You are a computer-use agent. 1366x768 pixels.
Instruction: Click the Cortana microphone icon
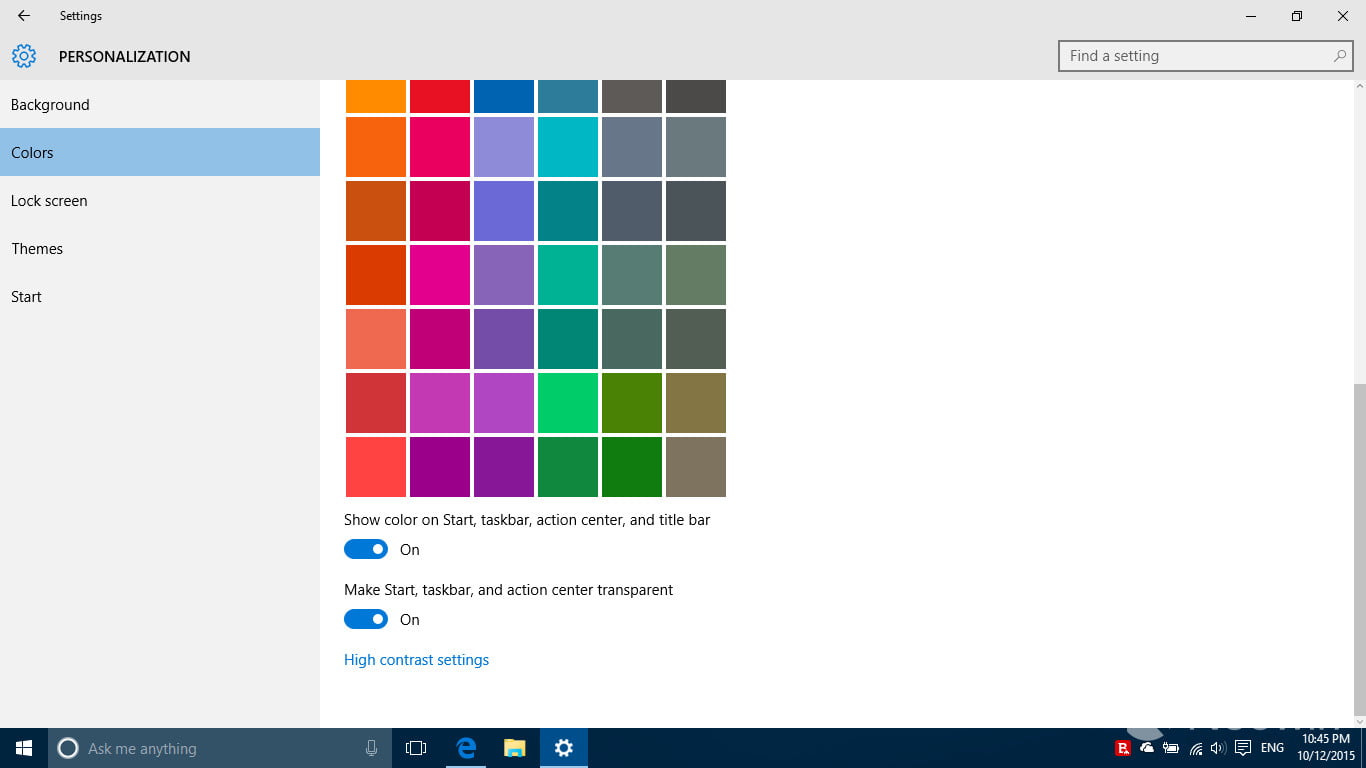tap(371, 748)
